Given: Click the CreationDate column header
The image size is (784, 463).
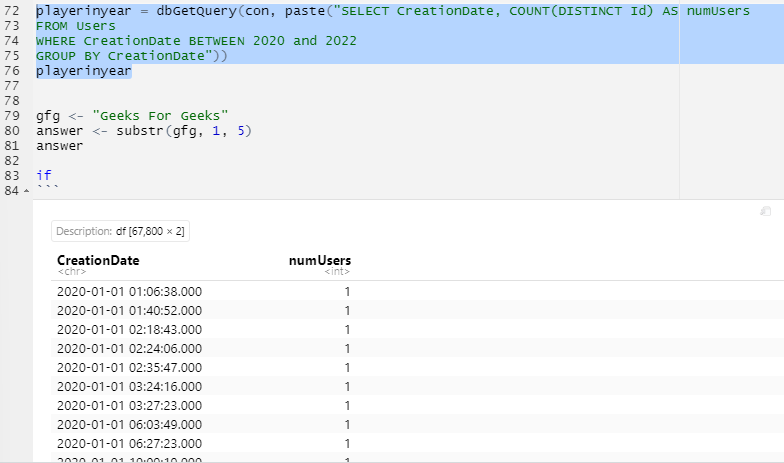Looking at the screenshot, I should pos(98,260).
